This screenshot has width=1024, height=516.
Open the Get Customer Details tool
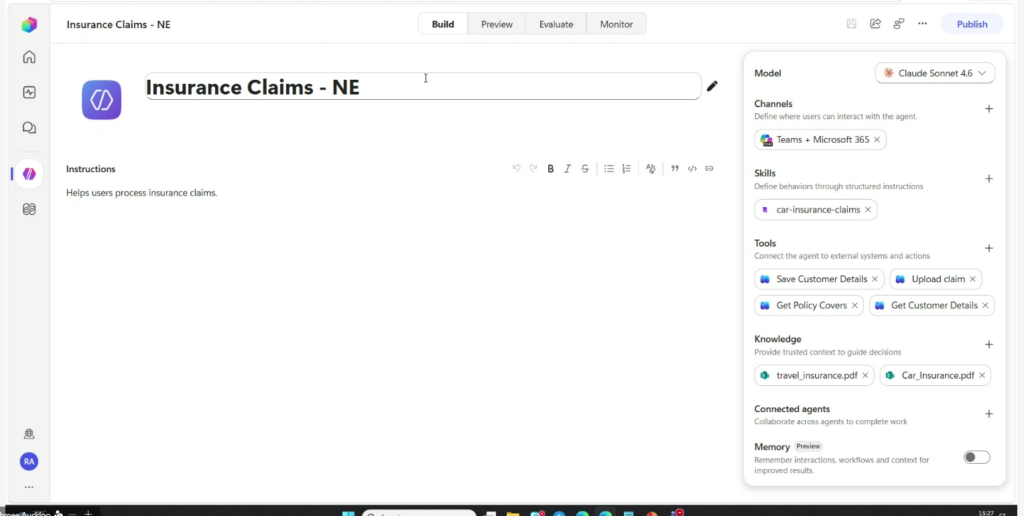932,306
